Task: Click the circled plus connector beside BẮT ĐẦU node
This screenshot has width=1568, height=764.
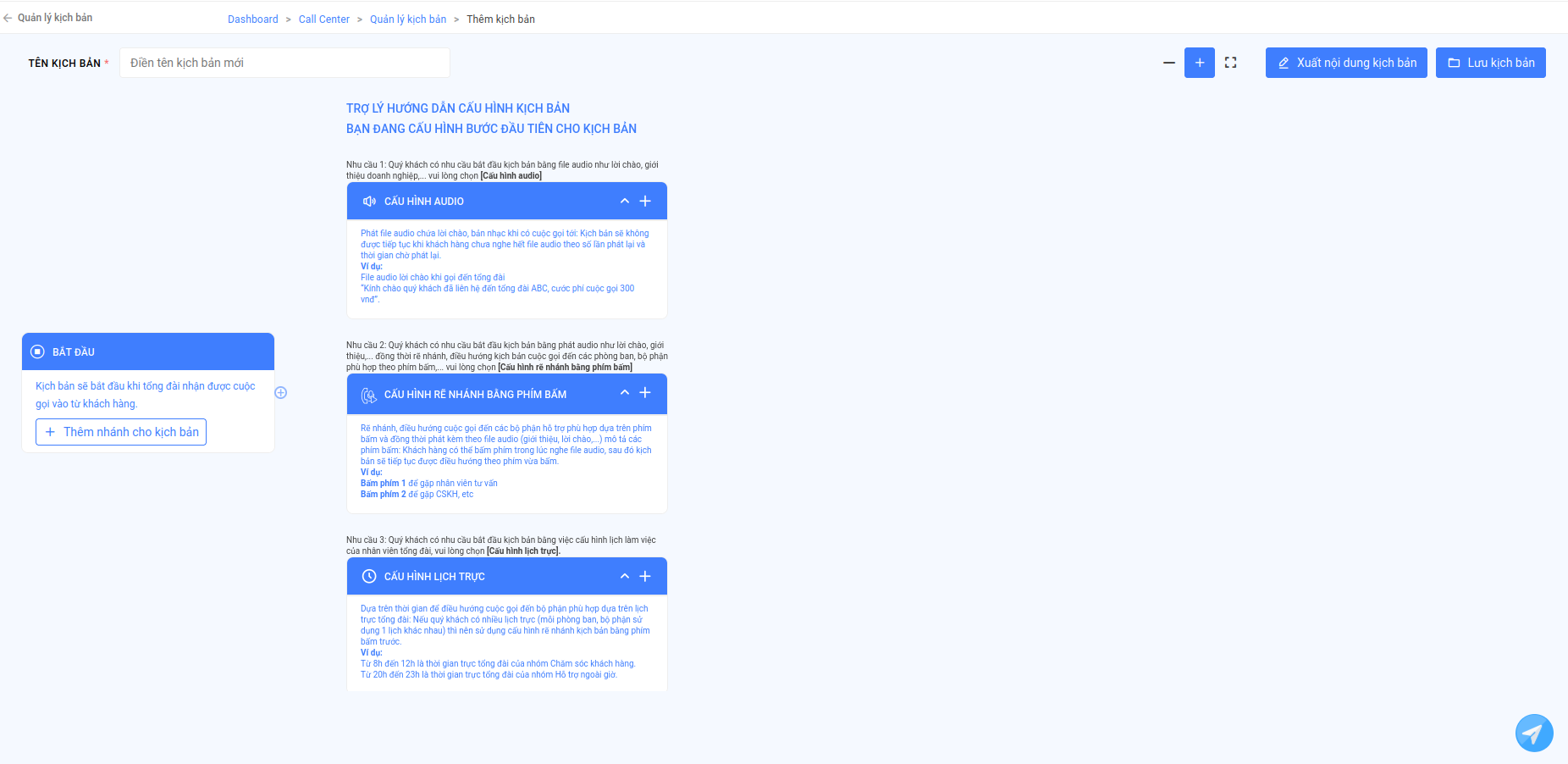Action: (x=281, y=392)
